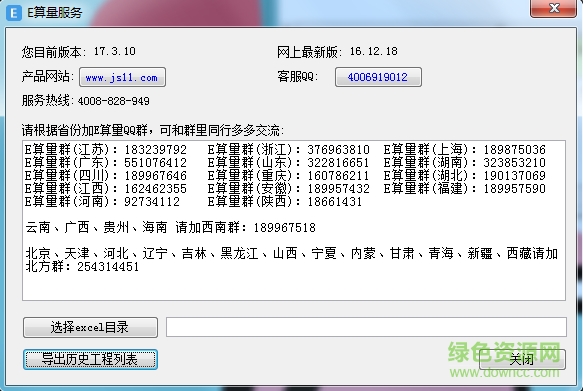Click latest online version 16.12.18

374,51
